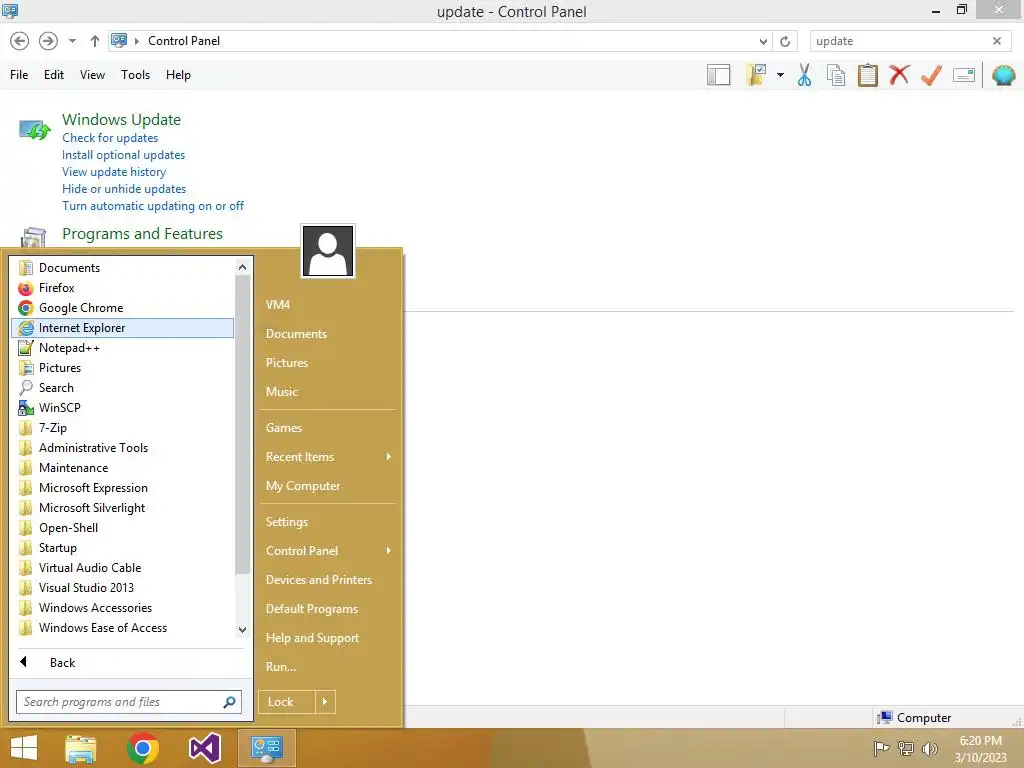The width and height of the screenshot is (1024, 768).
Task: Open the File menu
Action: (x=19, y=75)
